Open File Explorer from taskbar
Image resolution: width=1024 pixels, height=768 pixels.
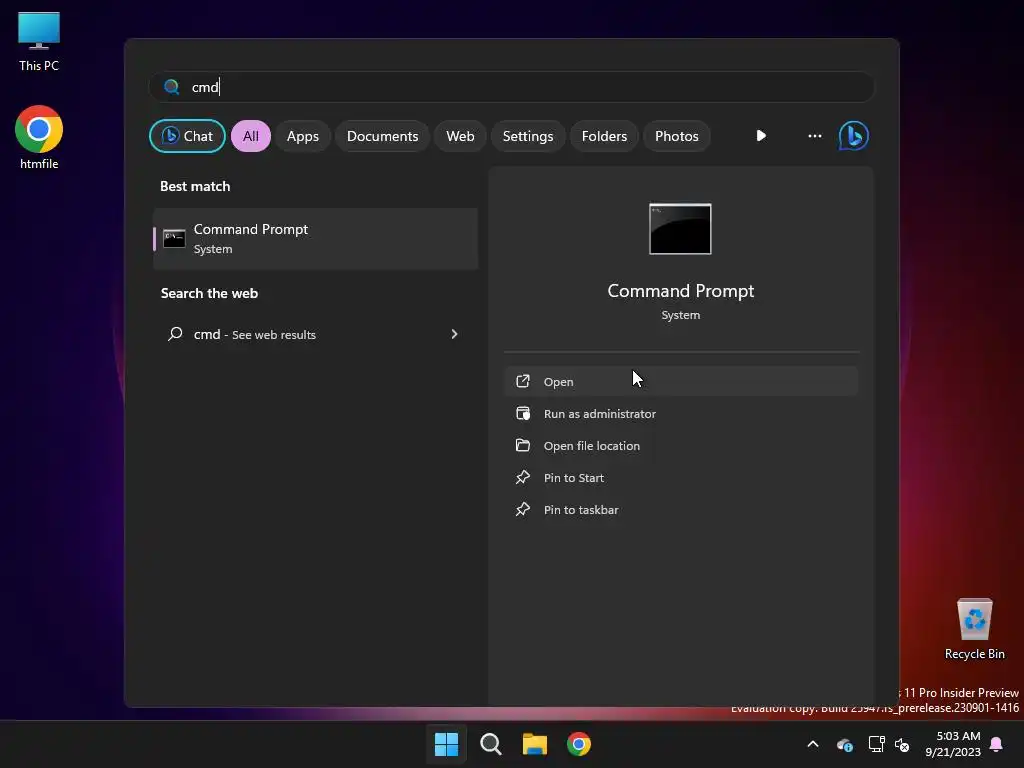coord(535,744)
